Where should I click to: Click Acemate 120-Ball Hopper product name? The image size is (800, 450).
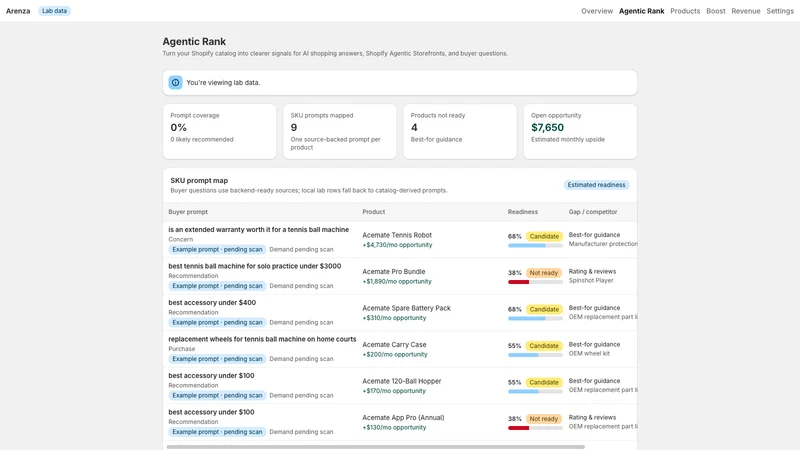[402, 381]
